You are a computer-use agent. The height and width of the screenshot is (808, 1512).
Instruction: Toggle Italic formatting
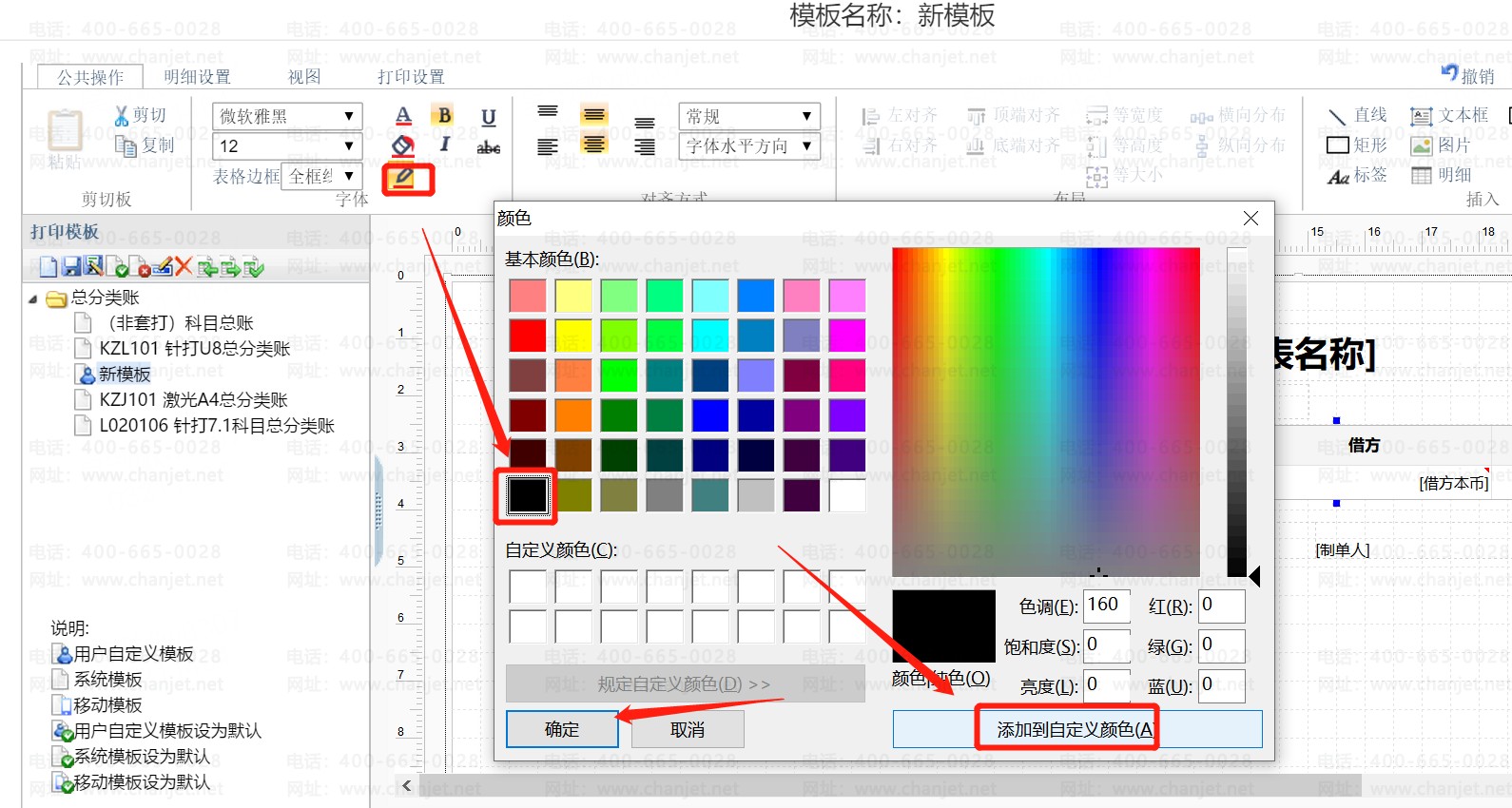pos(444,144)
